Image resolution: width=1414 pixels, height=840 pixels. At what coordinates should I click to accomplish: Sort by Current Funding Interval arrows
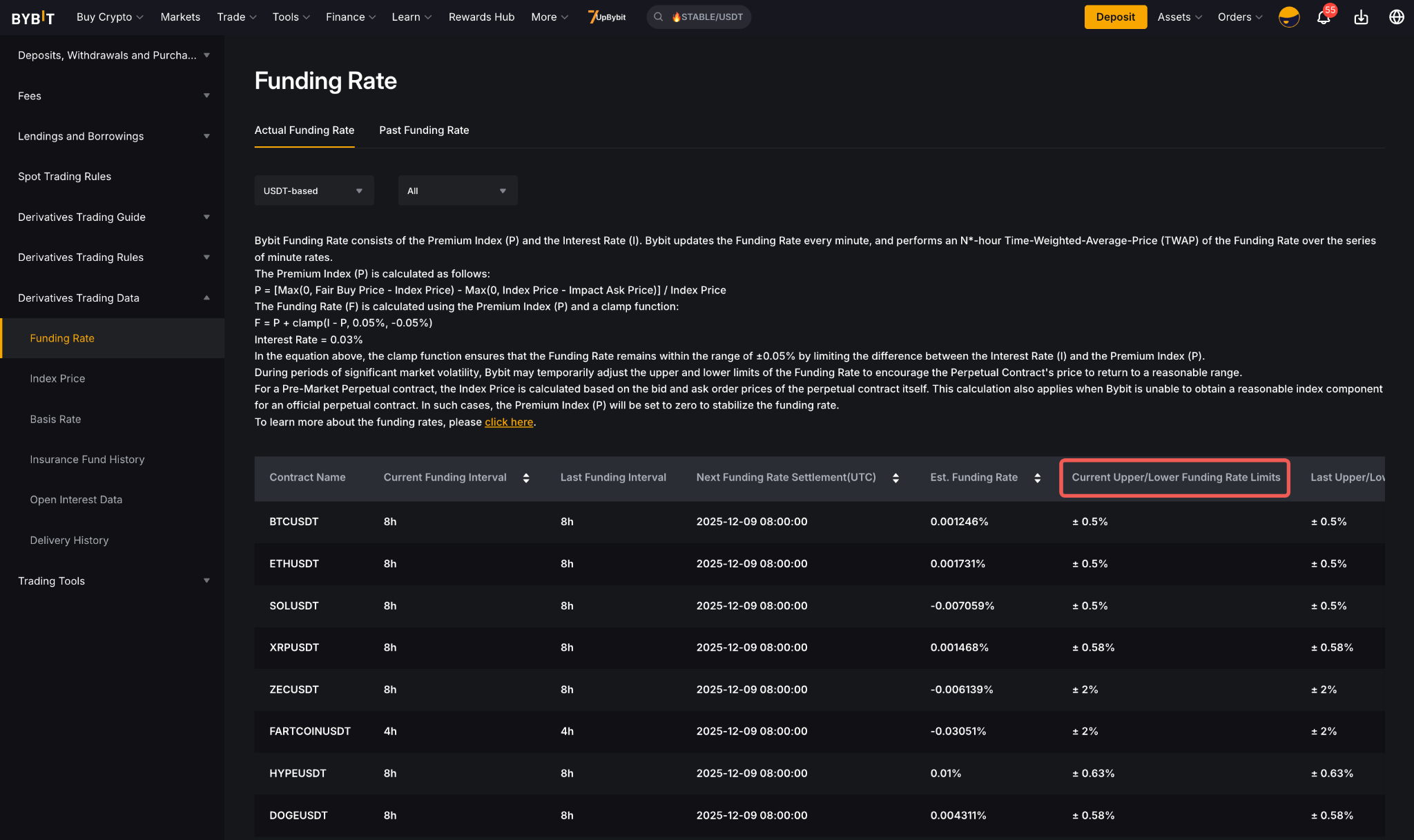pyautogui.click(x=526, y=478)
